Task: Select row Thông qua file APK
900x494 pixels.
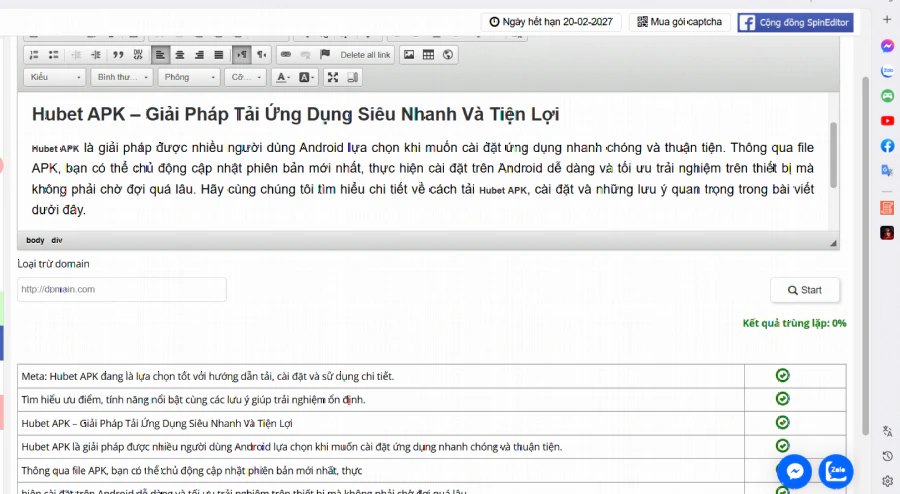Action: click(x=192, y=470)
